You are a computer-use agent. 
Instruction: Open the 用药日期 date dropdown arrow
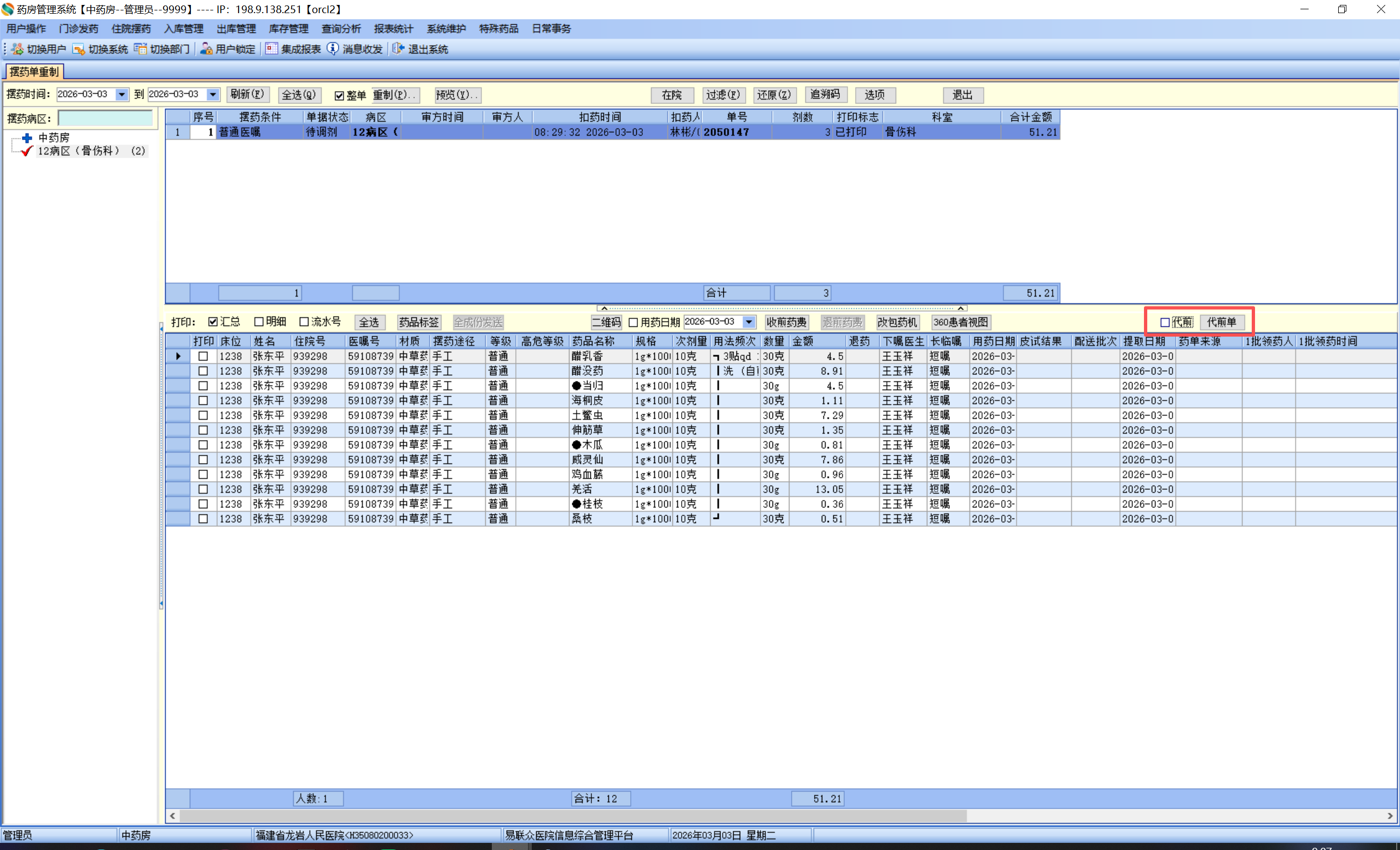749,322
